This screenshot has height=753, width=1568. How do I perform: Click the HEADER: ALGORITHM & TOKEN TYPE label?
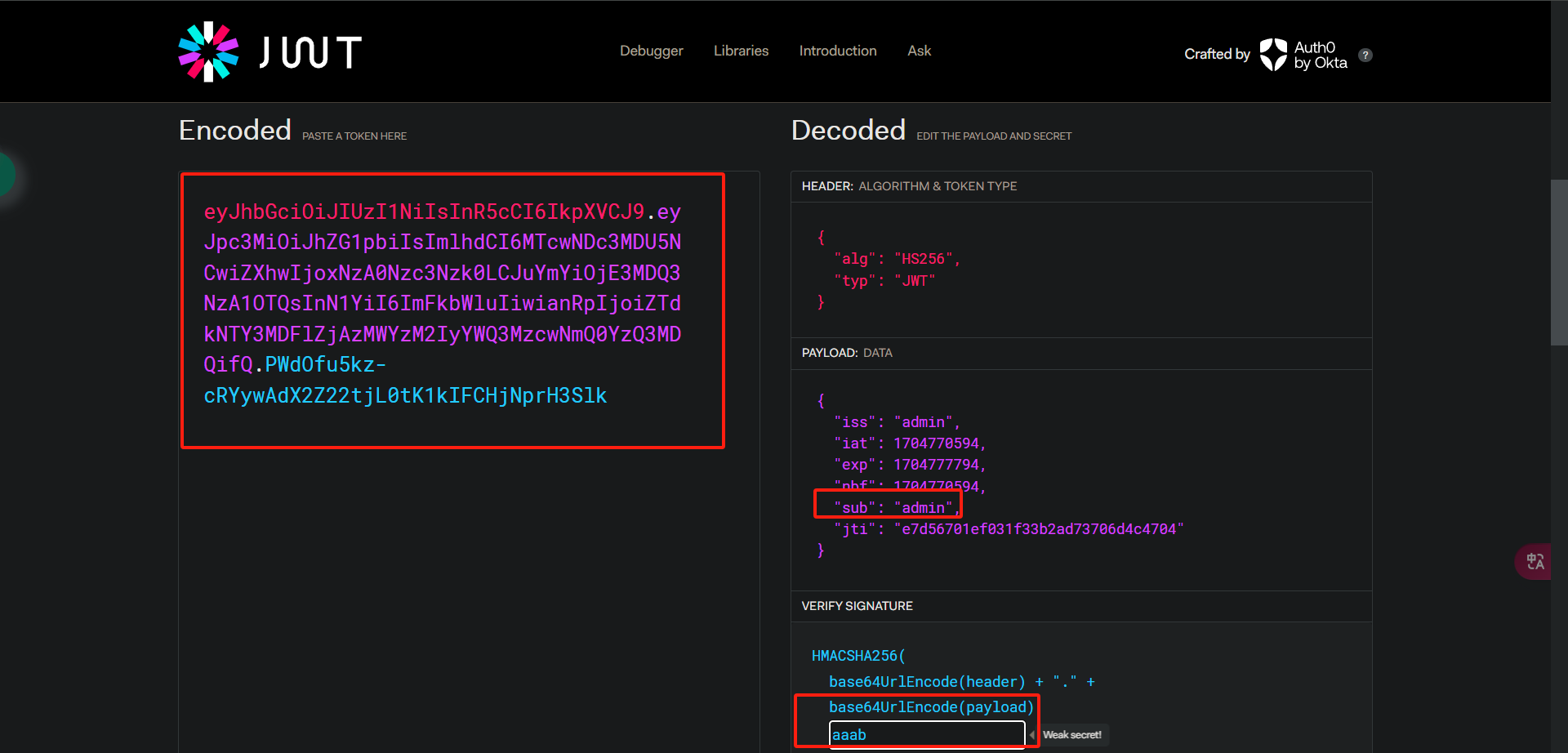pyautogui.click(x=909, y=186)
